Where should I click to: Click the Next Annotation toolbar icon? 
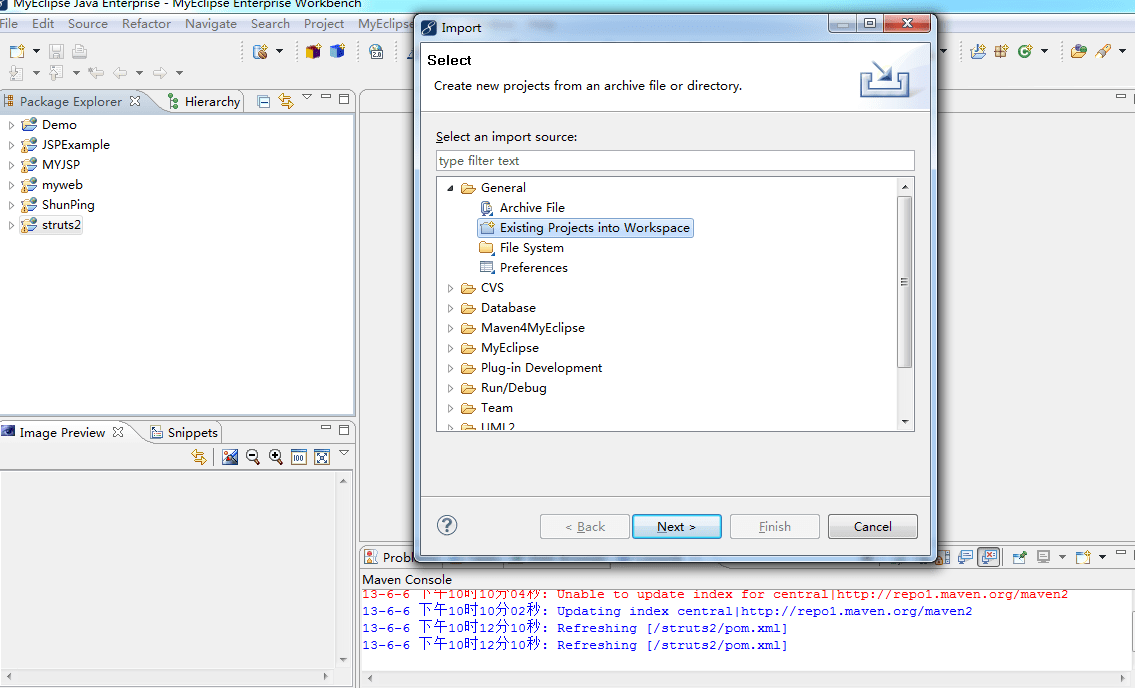coord(17,72)
